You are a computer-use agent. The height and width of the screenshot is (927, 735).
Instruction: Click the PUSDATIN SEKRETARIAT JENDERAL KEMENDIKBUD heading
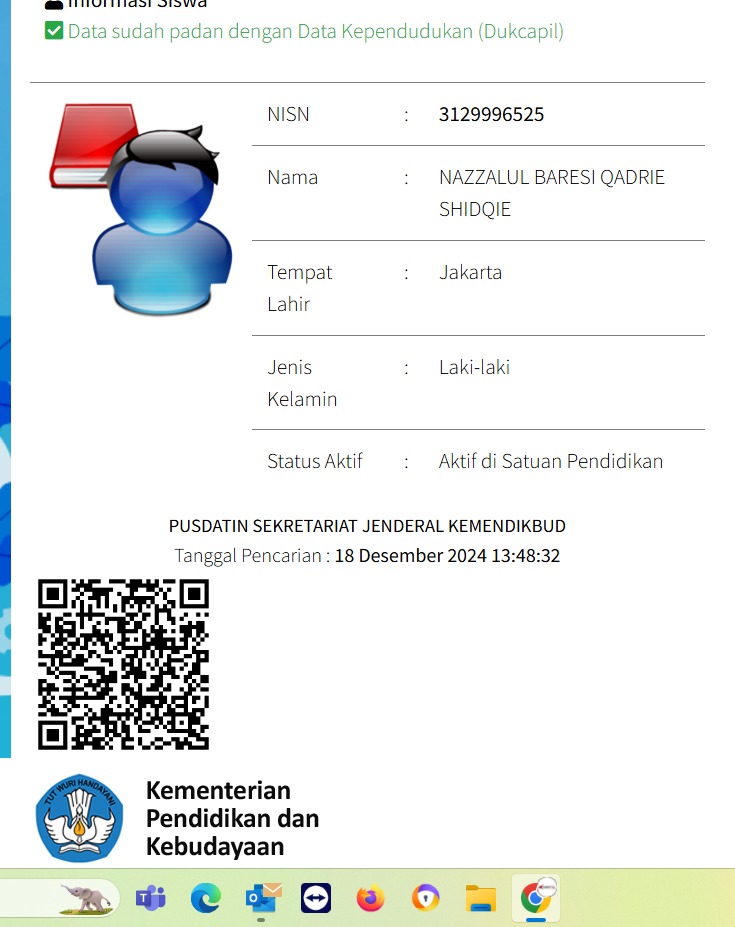pyautogui.click(x=367, y=526)
